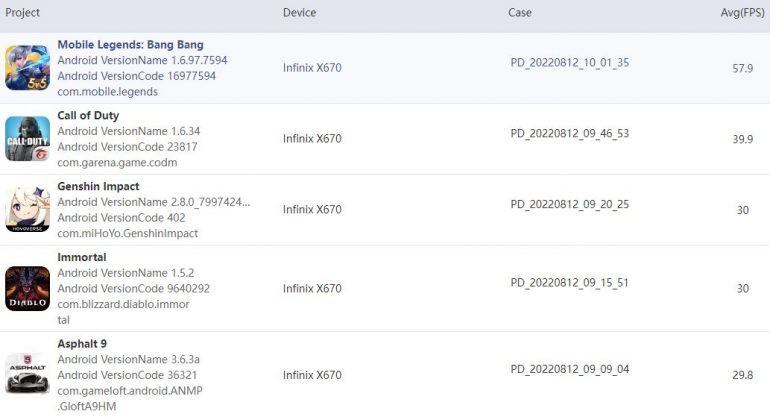Image resolution: width=770 pixels, height=417 pixels.
Task: Sort by the Case column header
Action: (520, 13)
